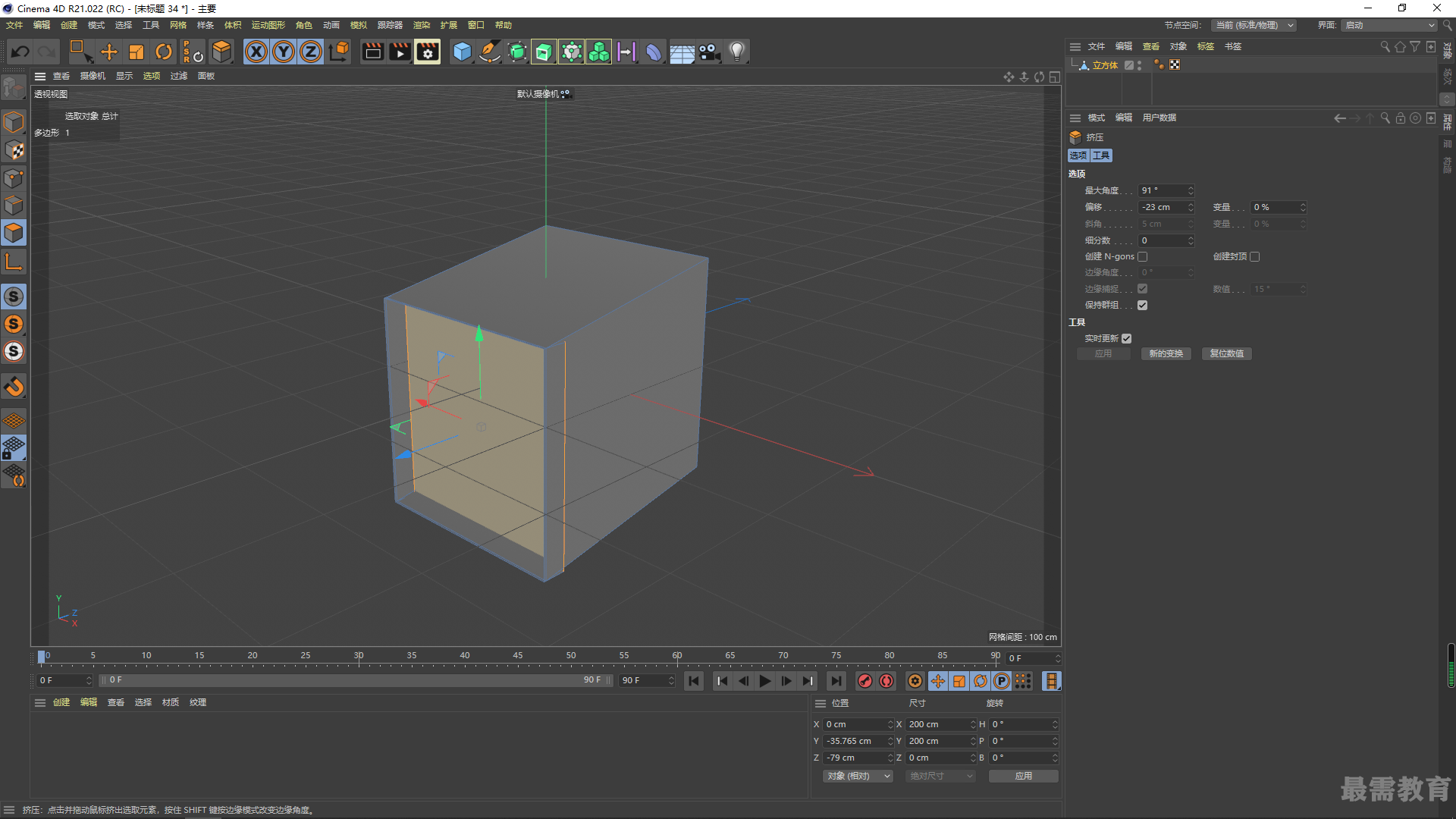Viewport: 1456px width, 819px height.
Task: Go to start of animation
Action: coord(694,681)
